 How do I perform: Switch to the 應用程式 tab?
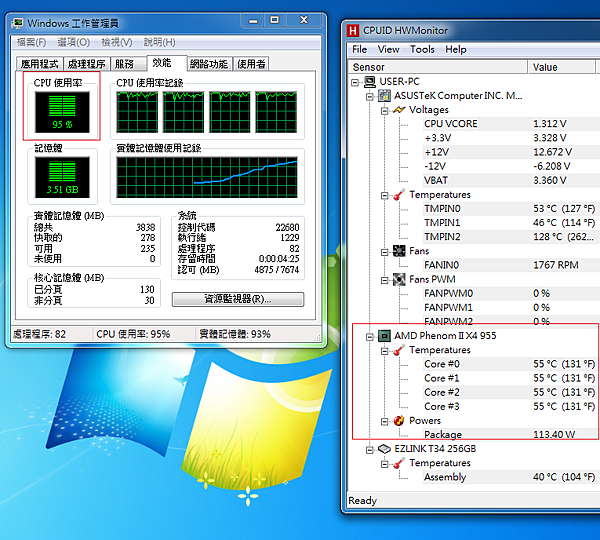coord(39,64)
